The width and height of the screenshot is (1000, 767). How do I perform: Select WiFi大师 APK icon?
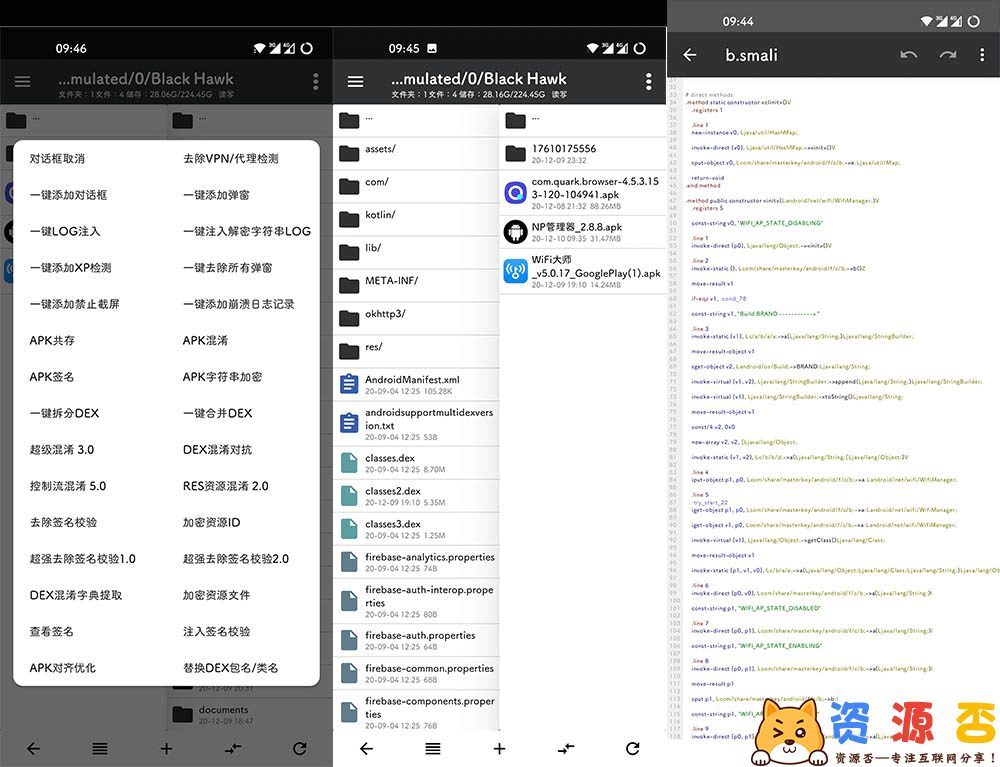pyautogui.click(x=515, y=272)
